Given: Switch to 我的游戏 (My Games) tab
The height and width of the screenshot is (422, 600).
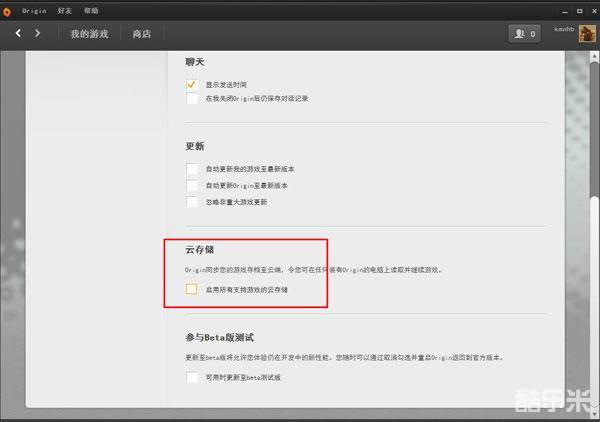Looking at the screenshot, I should [89, 33].
